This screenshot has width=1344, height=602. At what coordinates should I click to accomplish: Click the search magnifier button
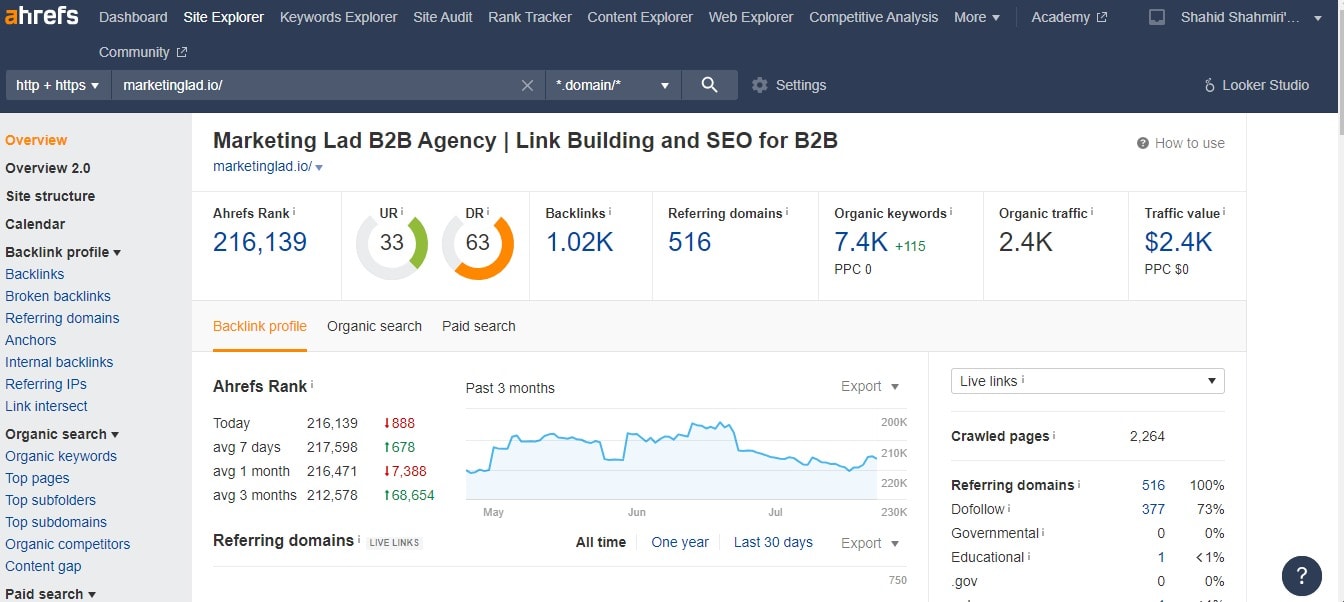click(709, 85)
